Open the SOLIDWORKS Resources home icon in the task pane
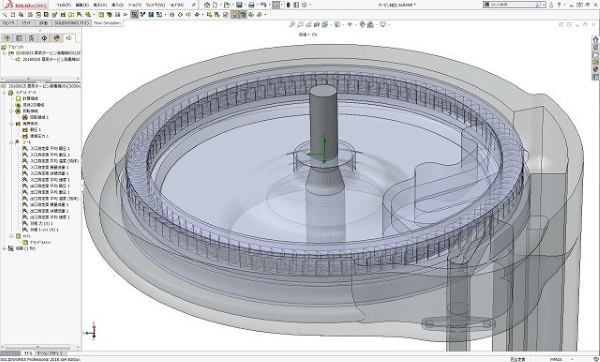 click(x=595, y=39)
